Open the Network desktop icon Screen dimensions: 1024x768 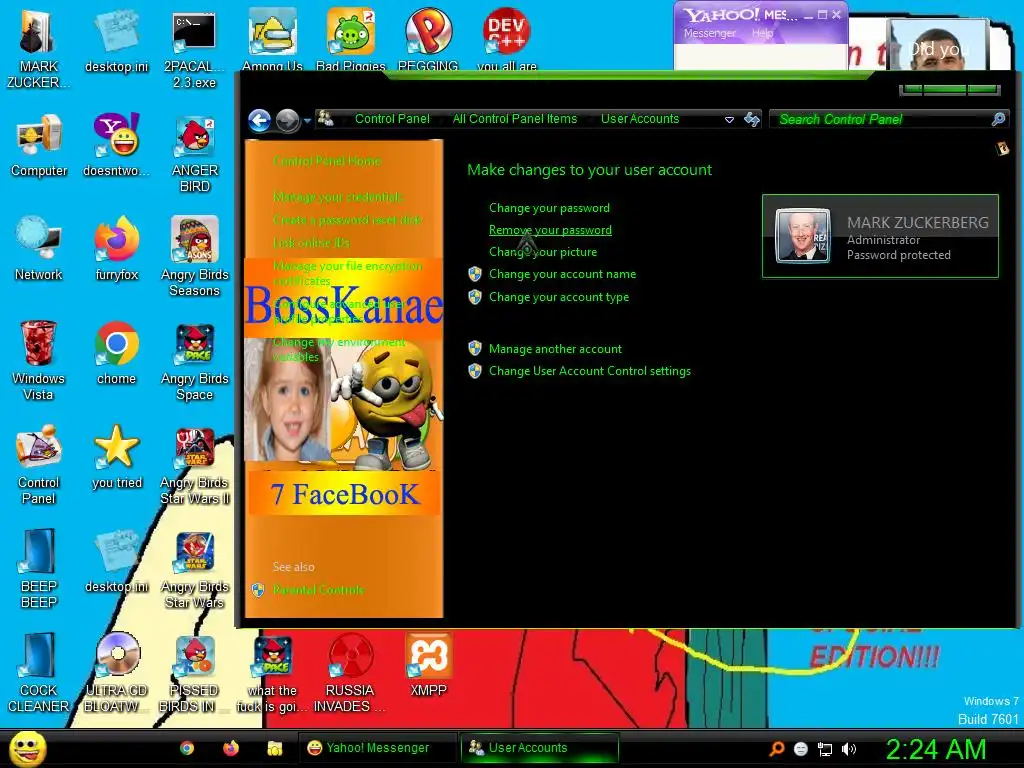pos(39,249)
